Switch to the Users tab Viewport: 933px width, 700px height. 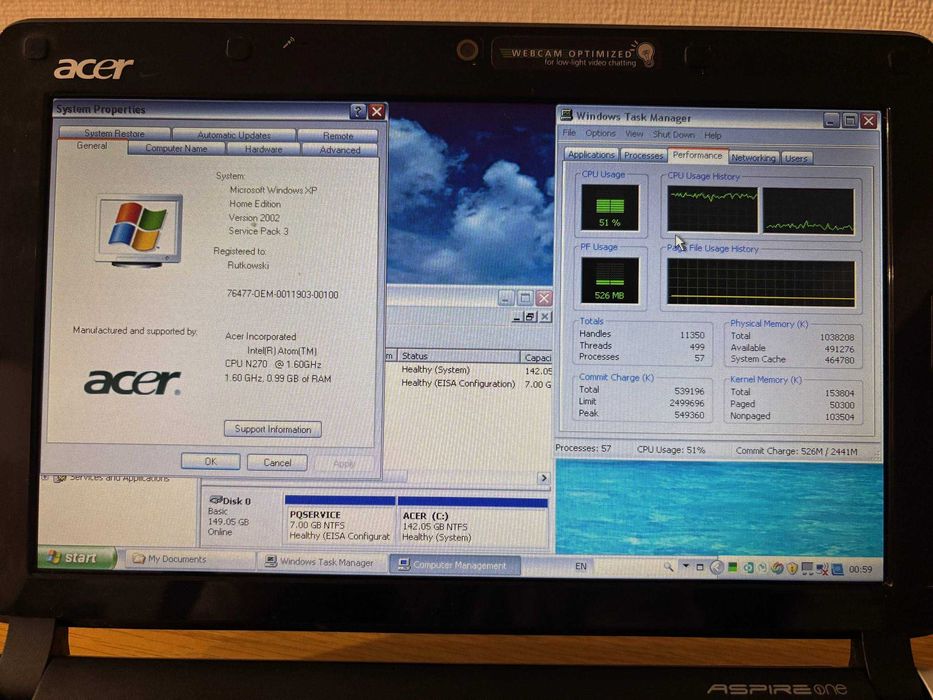point(796,158)
